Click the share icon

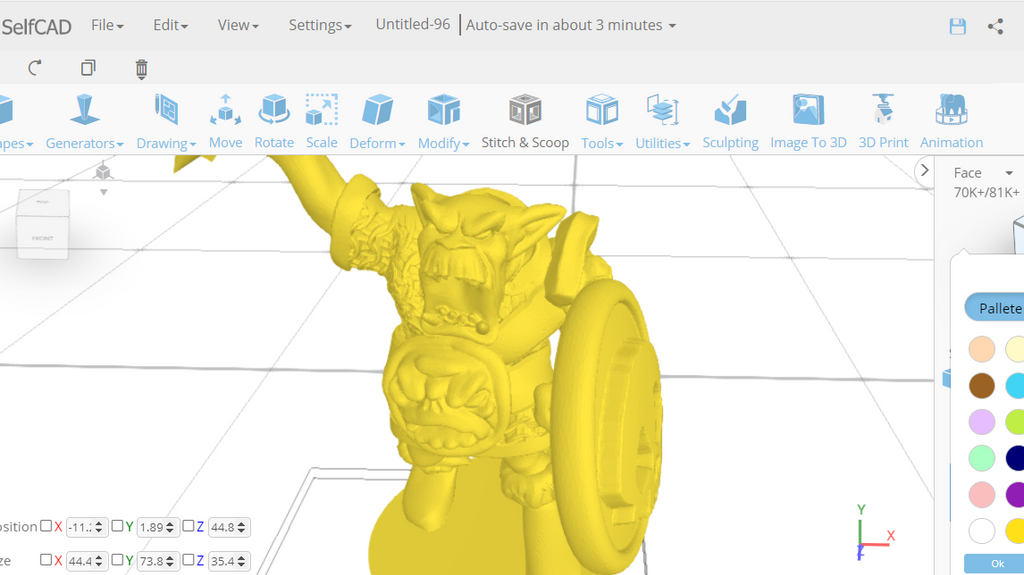[x=995, y=26]
